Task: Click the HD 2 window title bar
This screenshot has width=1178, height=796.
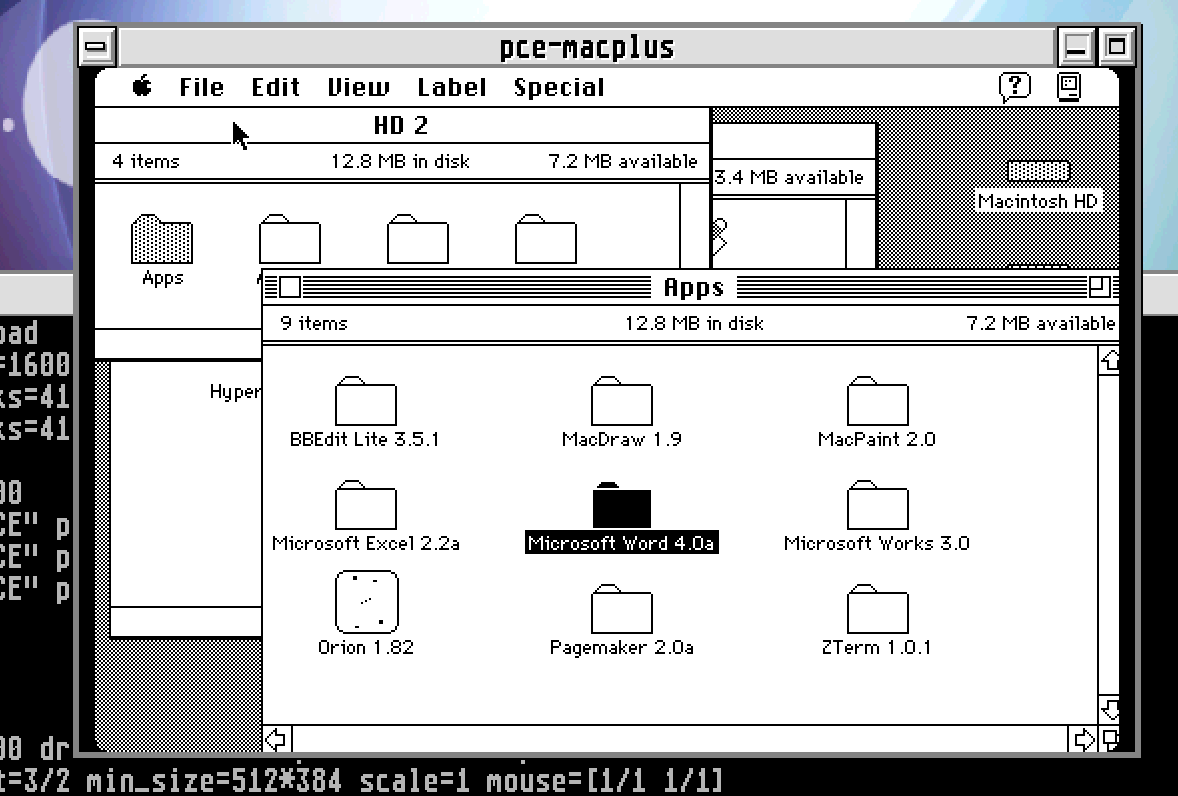Action: [x=401, y=125]
